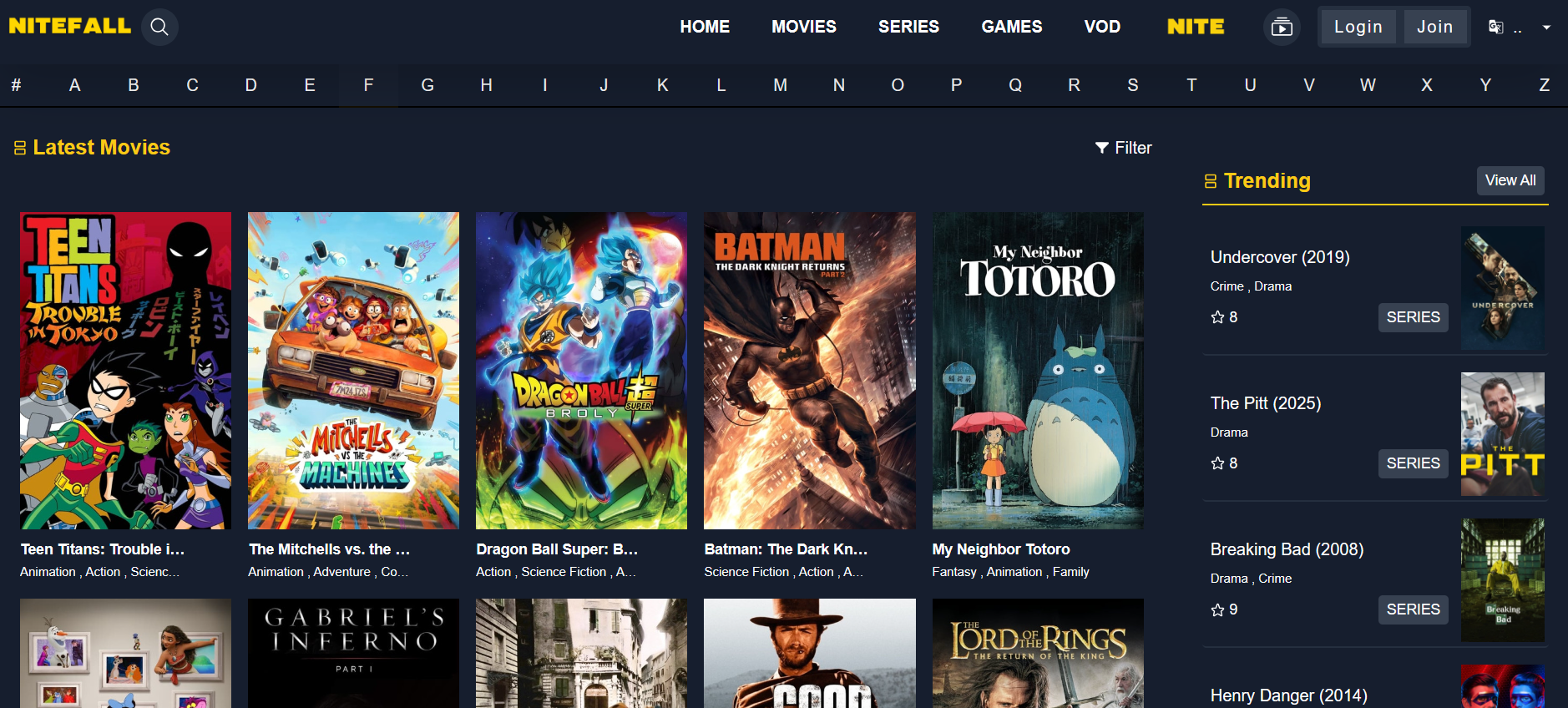Screen dimensions: 1568x708
Task: Open Batman Dark Knight Returns poster
Action: (809, 371)
